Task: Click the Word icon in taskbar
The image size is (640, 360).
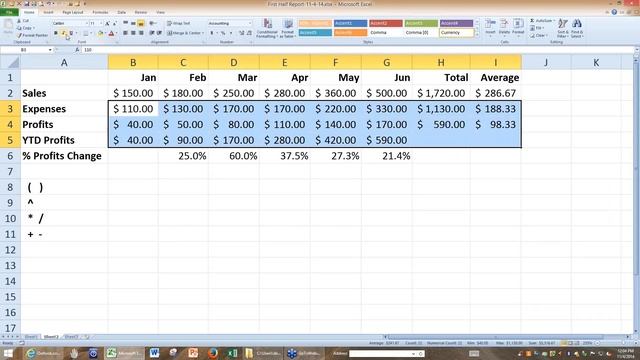Action: 154,353
